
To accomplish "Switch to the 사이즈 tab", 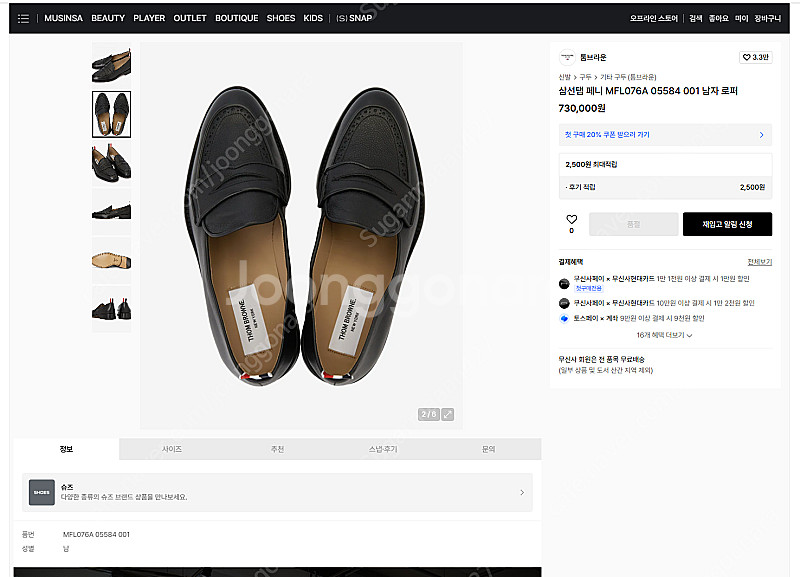I will click(x=172, y=449).
